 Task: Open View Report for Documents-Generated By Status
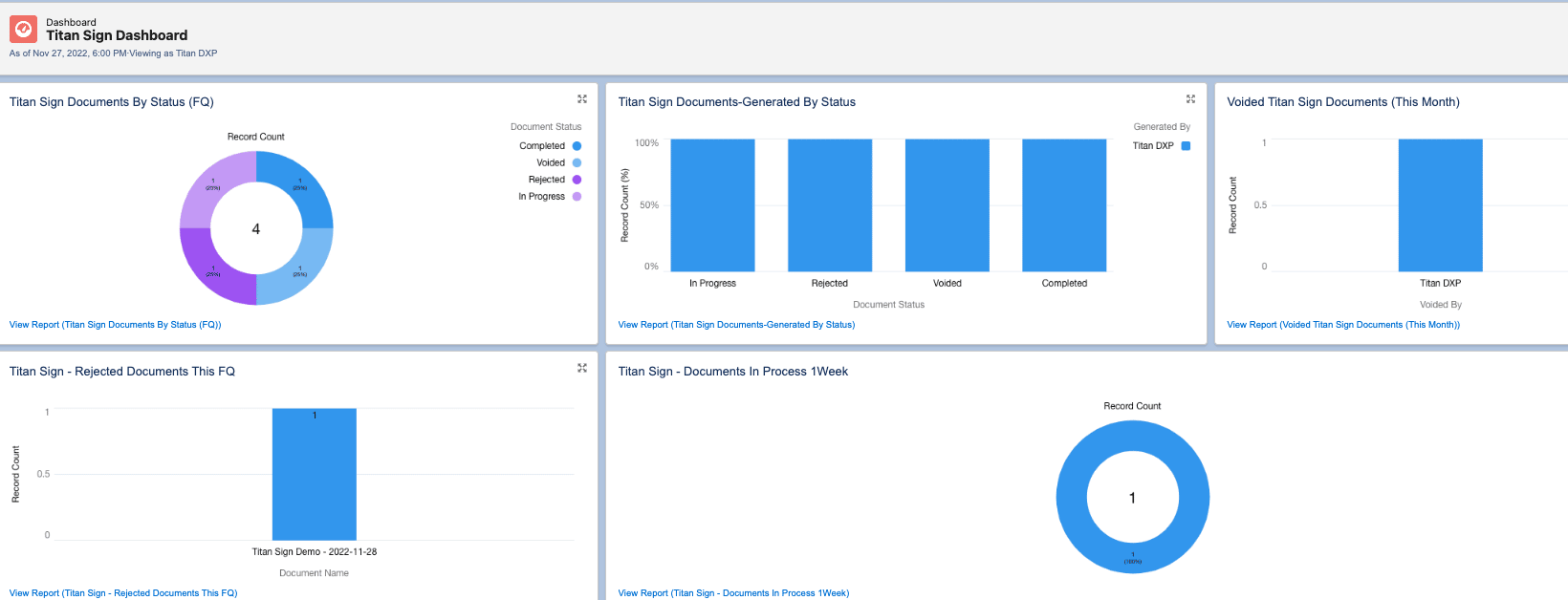736,325
